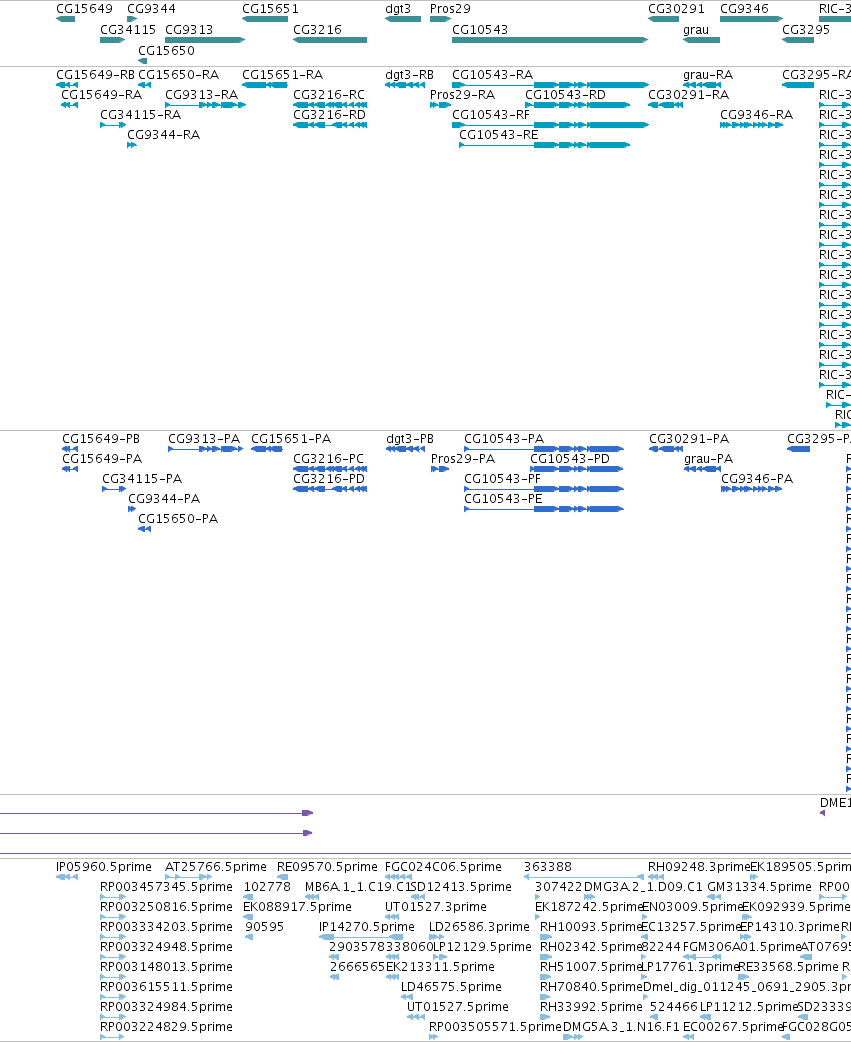Click EST label IP14270.5prime
The height and width of the screenshot is (1042, 851).
tap(367, 927)
